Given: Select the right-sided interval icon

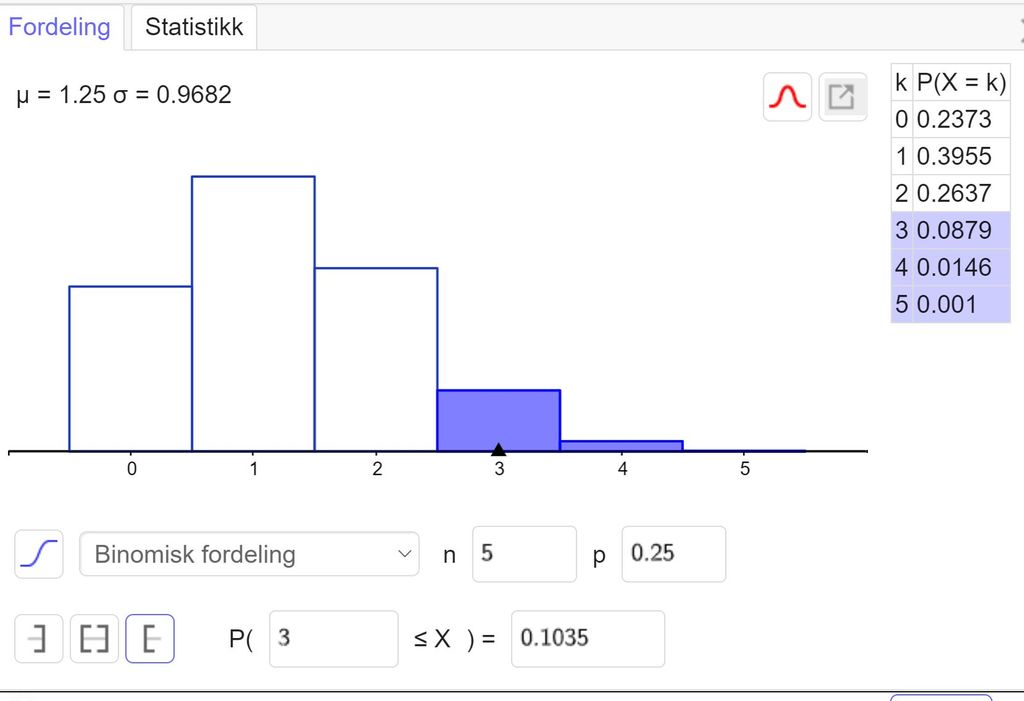Looking at the screenshot, I should pos(150,638).
